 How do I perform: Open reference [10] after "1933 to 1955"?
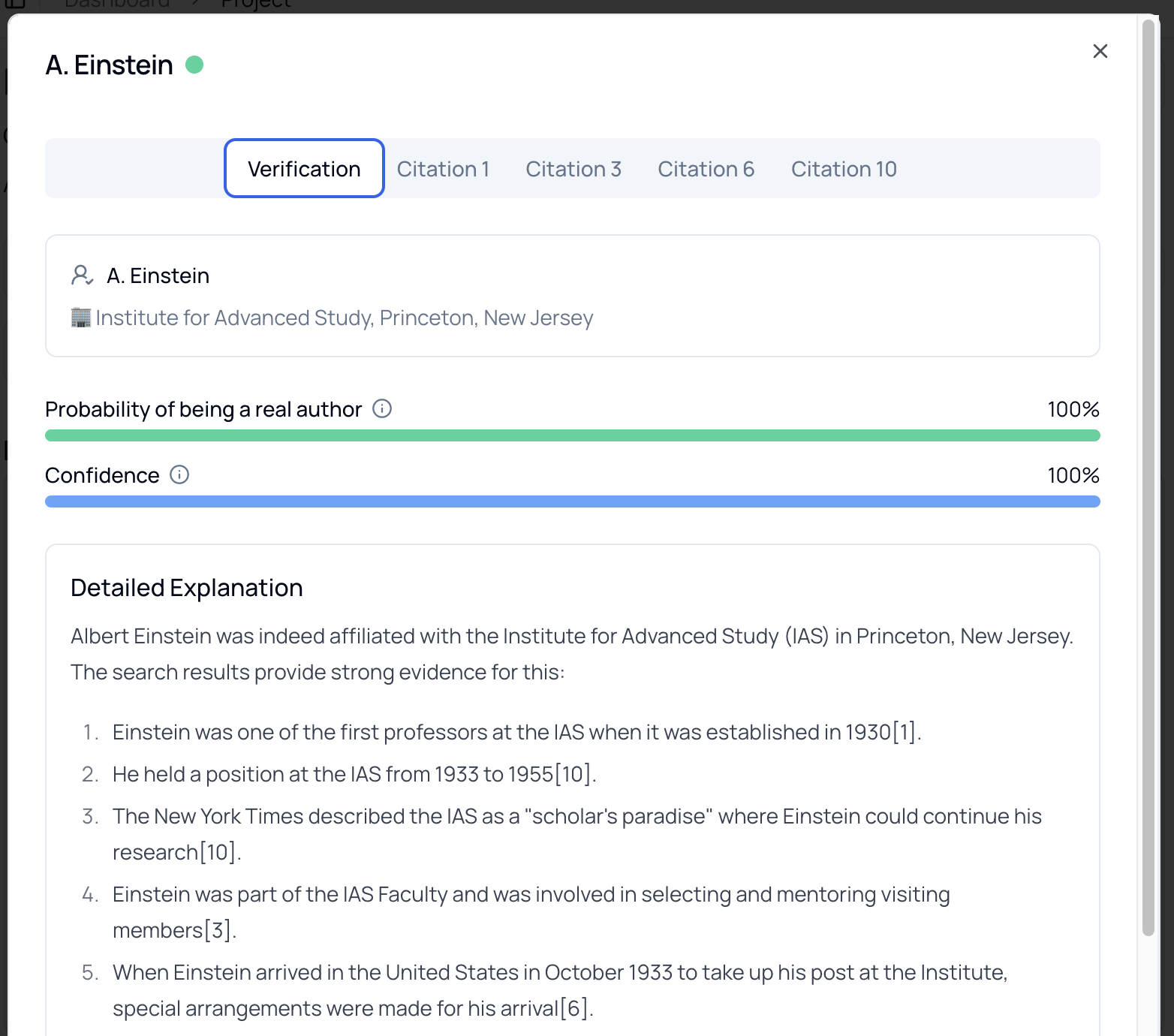coord(574,775)
